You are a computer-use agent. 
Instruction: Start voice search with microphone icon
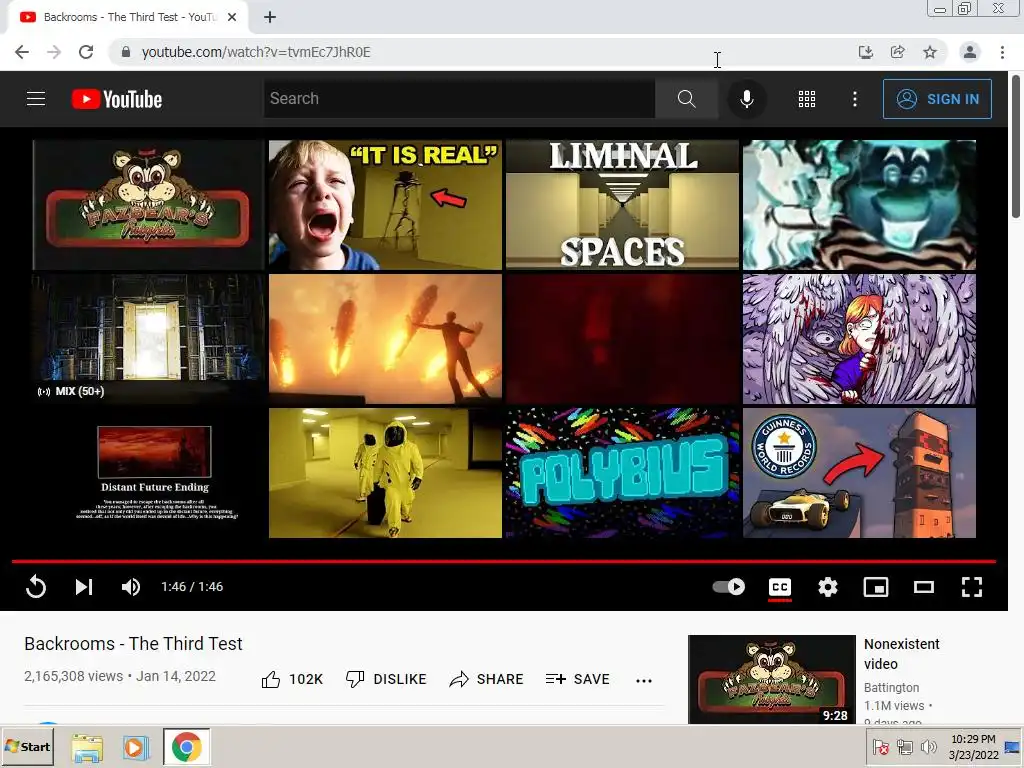746,99
